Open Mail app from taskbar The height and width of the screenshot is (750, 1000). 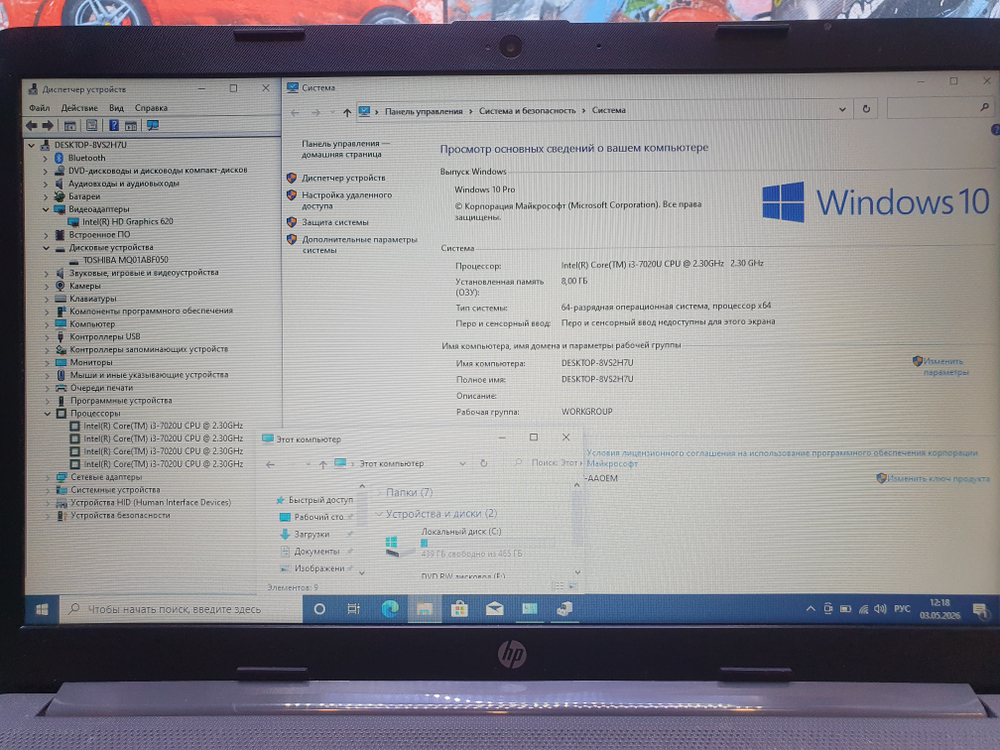pyautogui.click(x=494, y=609)
